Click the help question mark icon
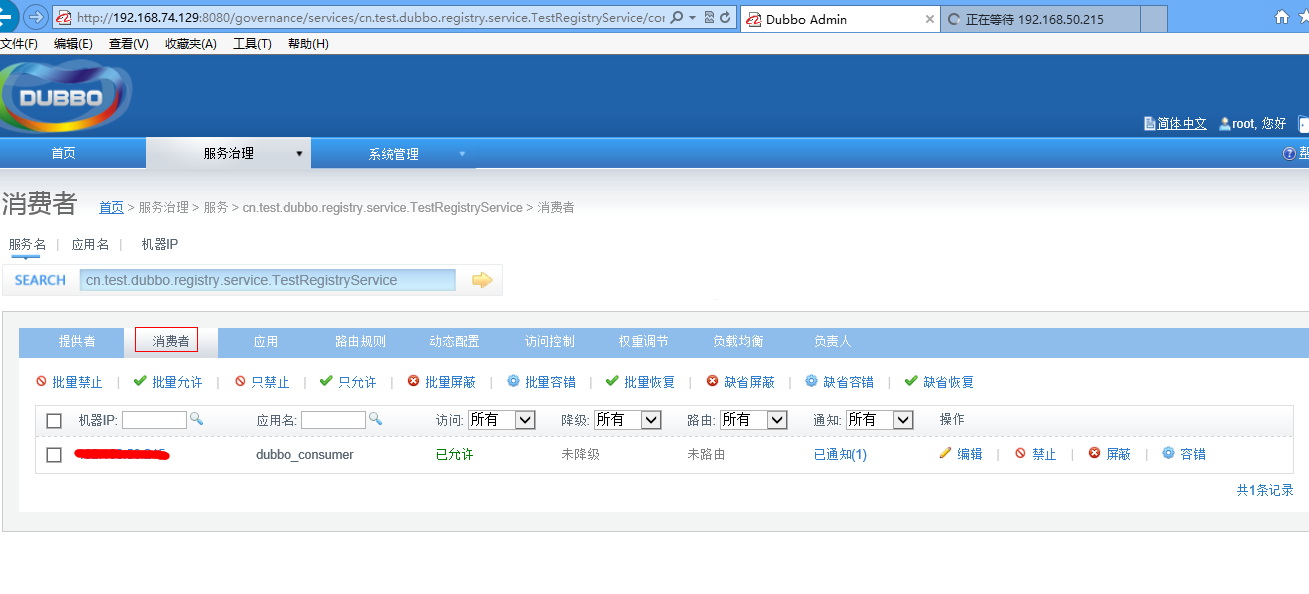The image size is (1309, 594). [x=1289, y=153]
